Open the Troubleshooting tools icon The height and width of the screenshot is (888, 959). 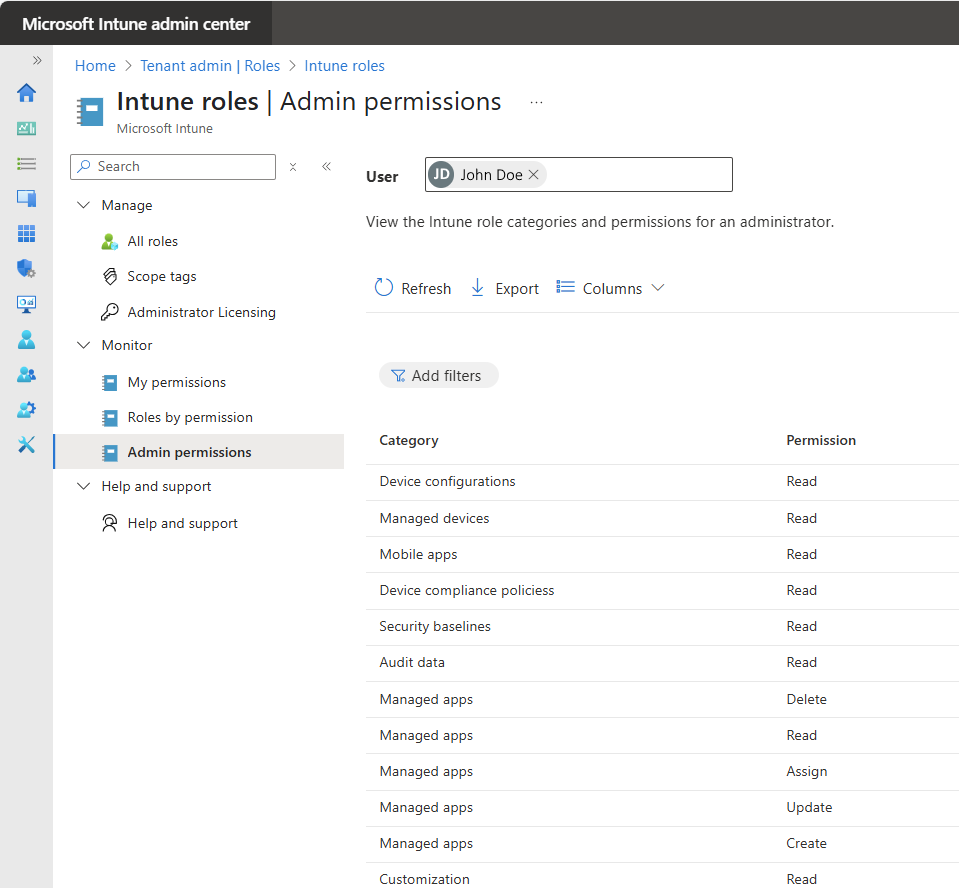27,444
